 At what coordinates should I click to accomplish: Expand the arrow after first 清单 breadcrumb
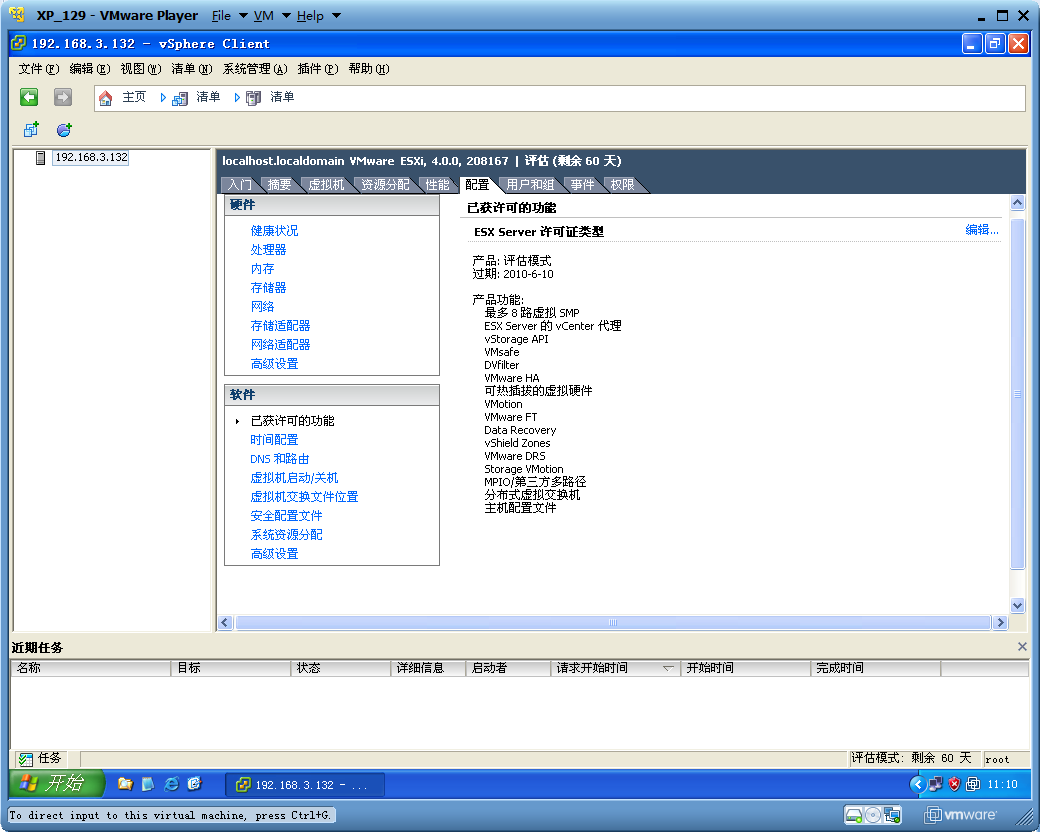(237, 98)
